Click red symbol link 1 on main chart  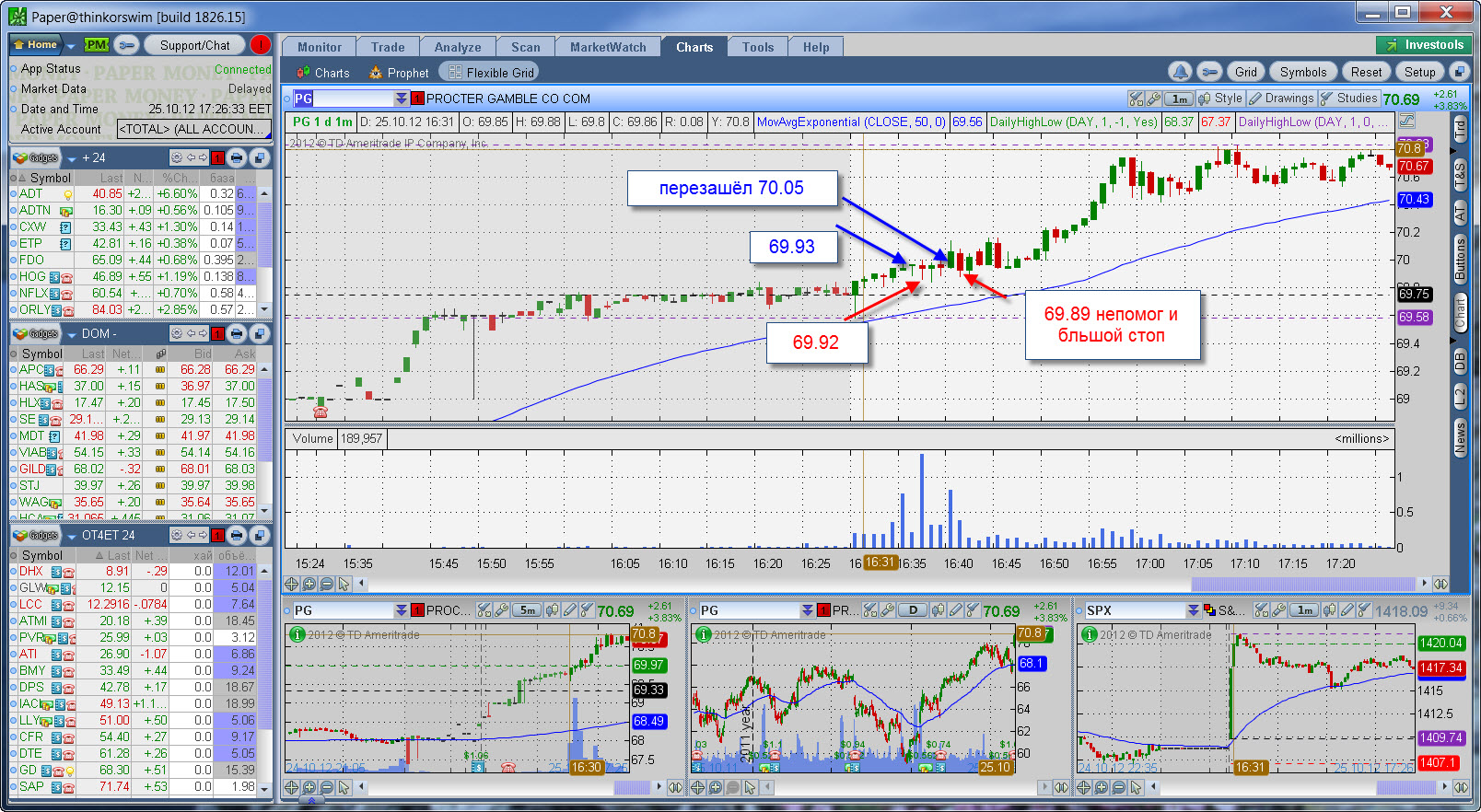pos(417,99)
